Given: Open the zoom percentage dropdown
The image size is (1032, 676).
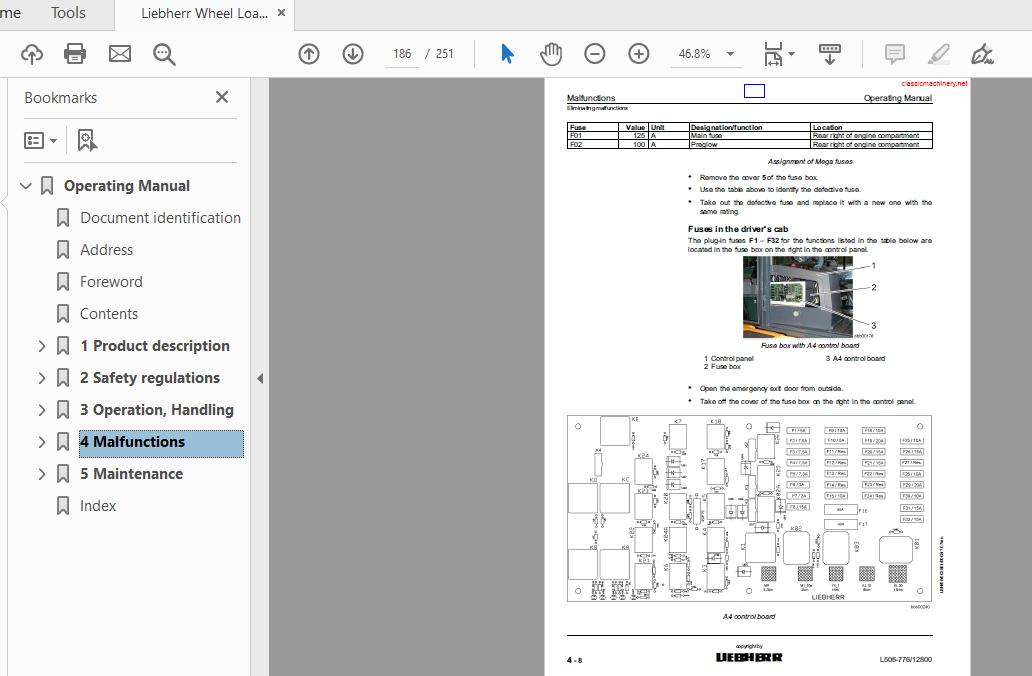Looking at the screenshot, I should point(730,54).
